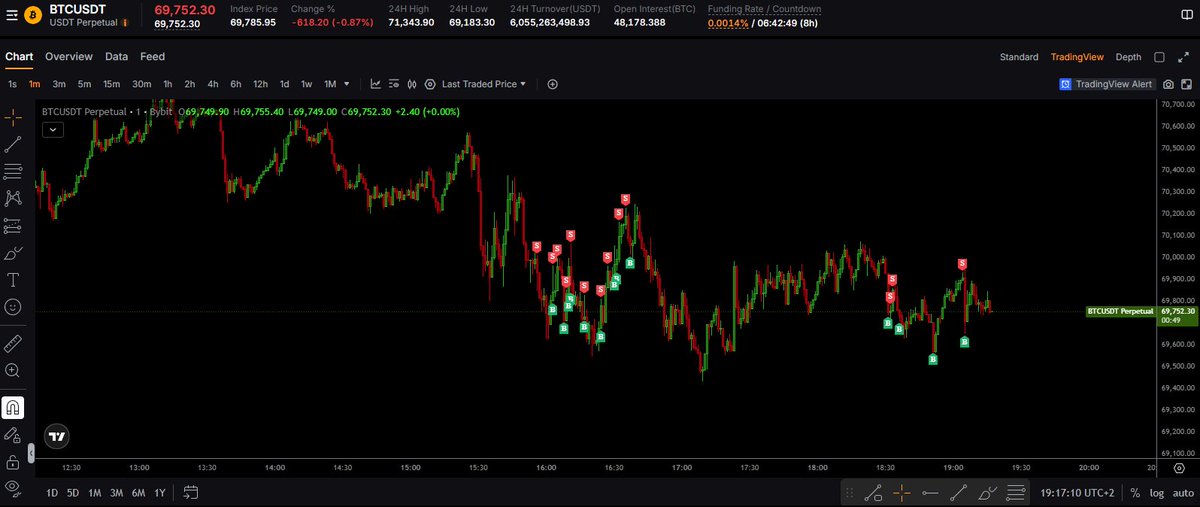Select brush in floating favorites toolbar
Viewport: 1200px width, 507px height.
coord(987,493)
